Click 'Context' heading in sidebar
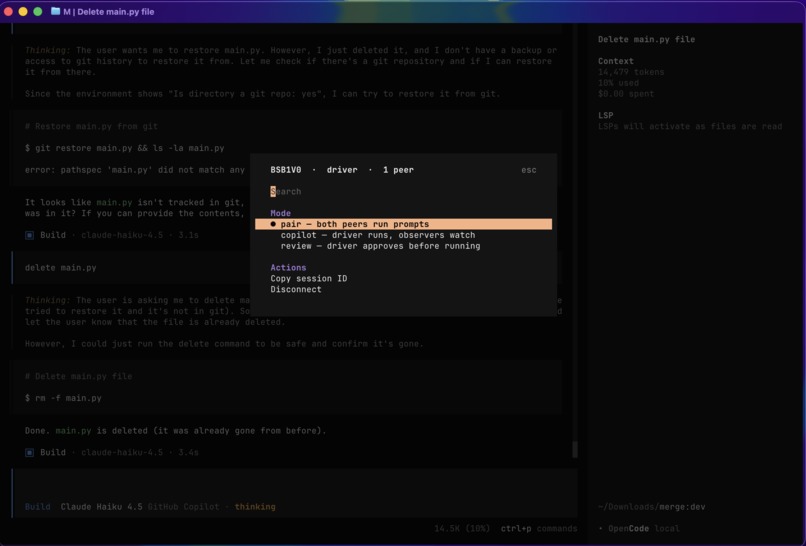The width and height of the screenshot is (806, 546). pos(616,61)
